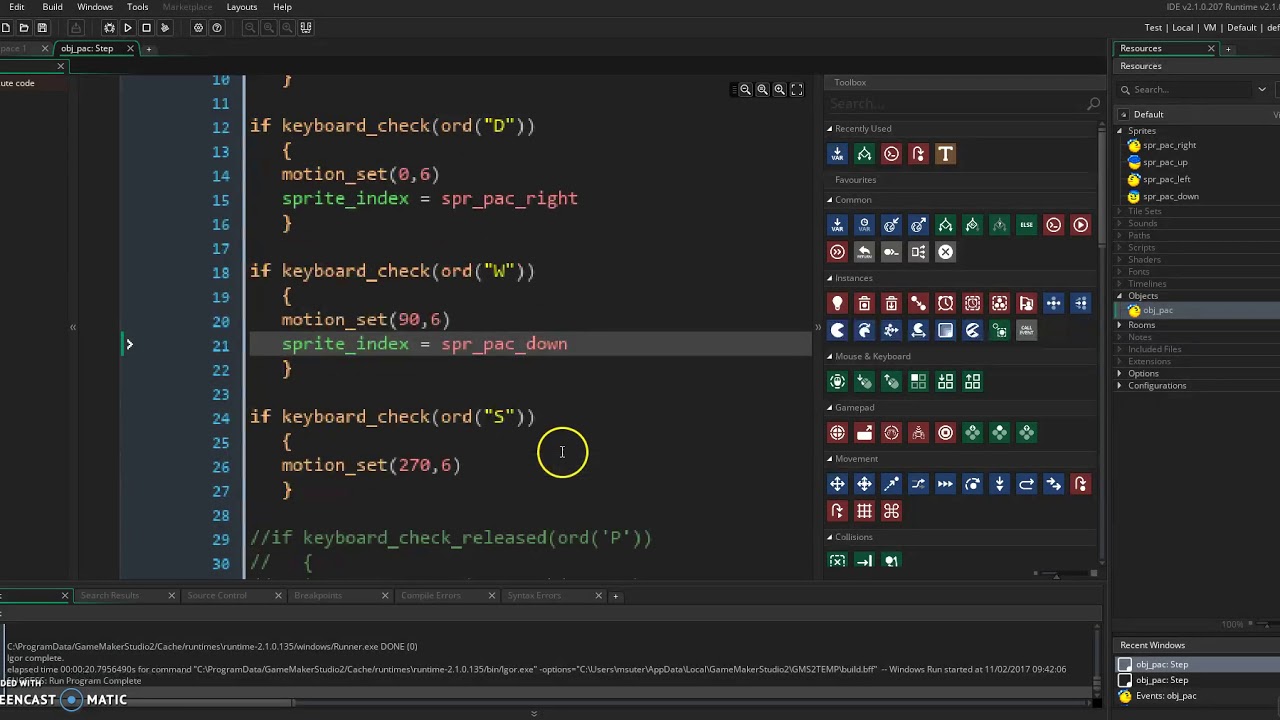Image resolution: width=1280 pixels, height=720 pixels.
Task: Choose the first Mouse & Keyboard action icon
Action: pos(837,382)
